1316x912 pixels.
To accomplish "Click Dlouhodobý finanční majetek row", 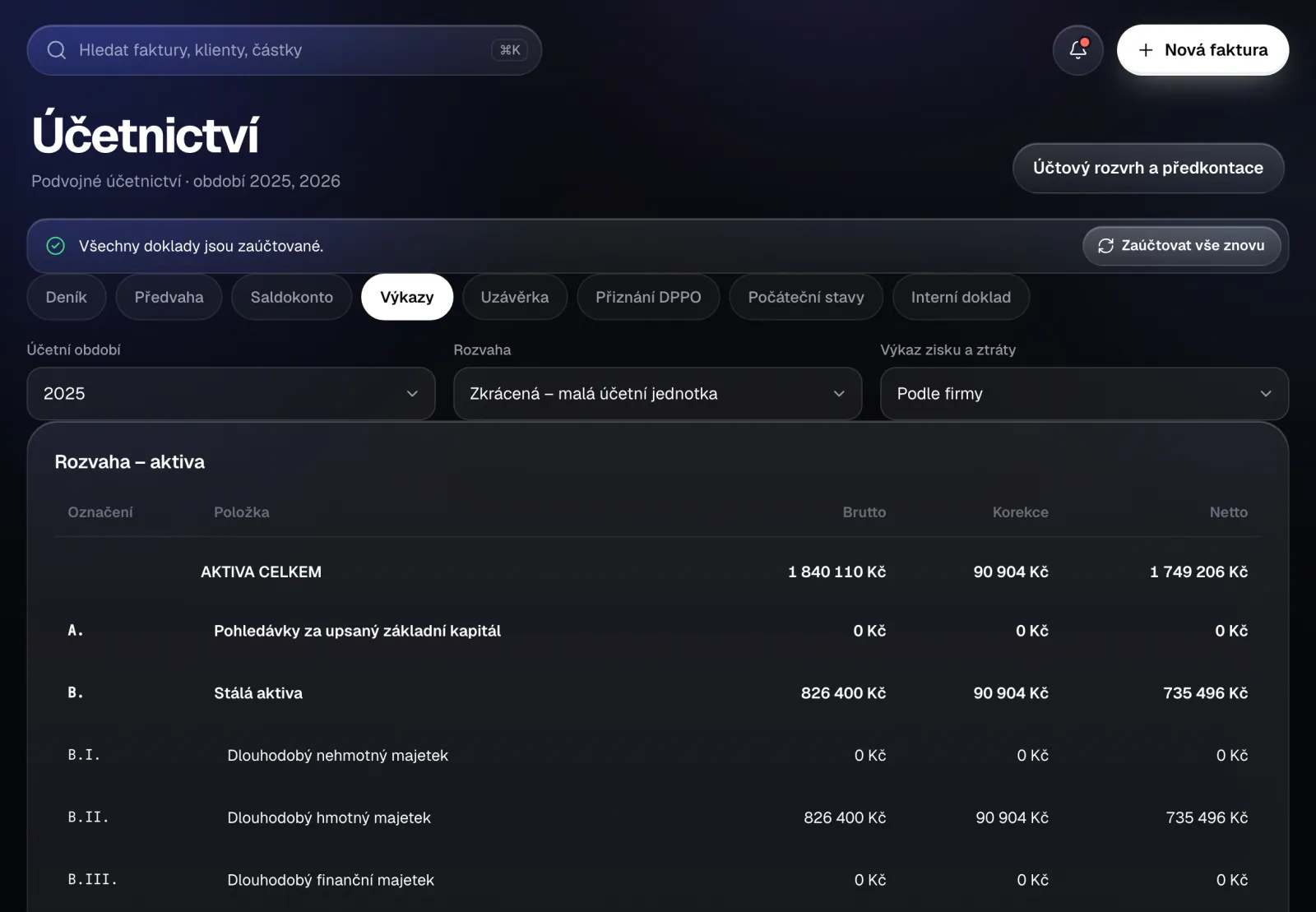I will point(658,880).
